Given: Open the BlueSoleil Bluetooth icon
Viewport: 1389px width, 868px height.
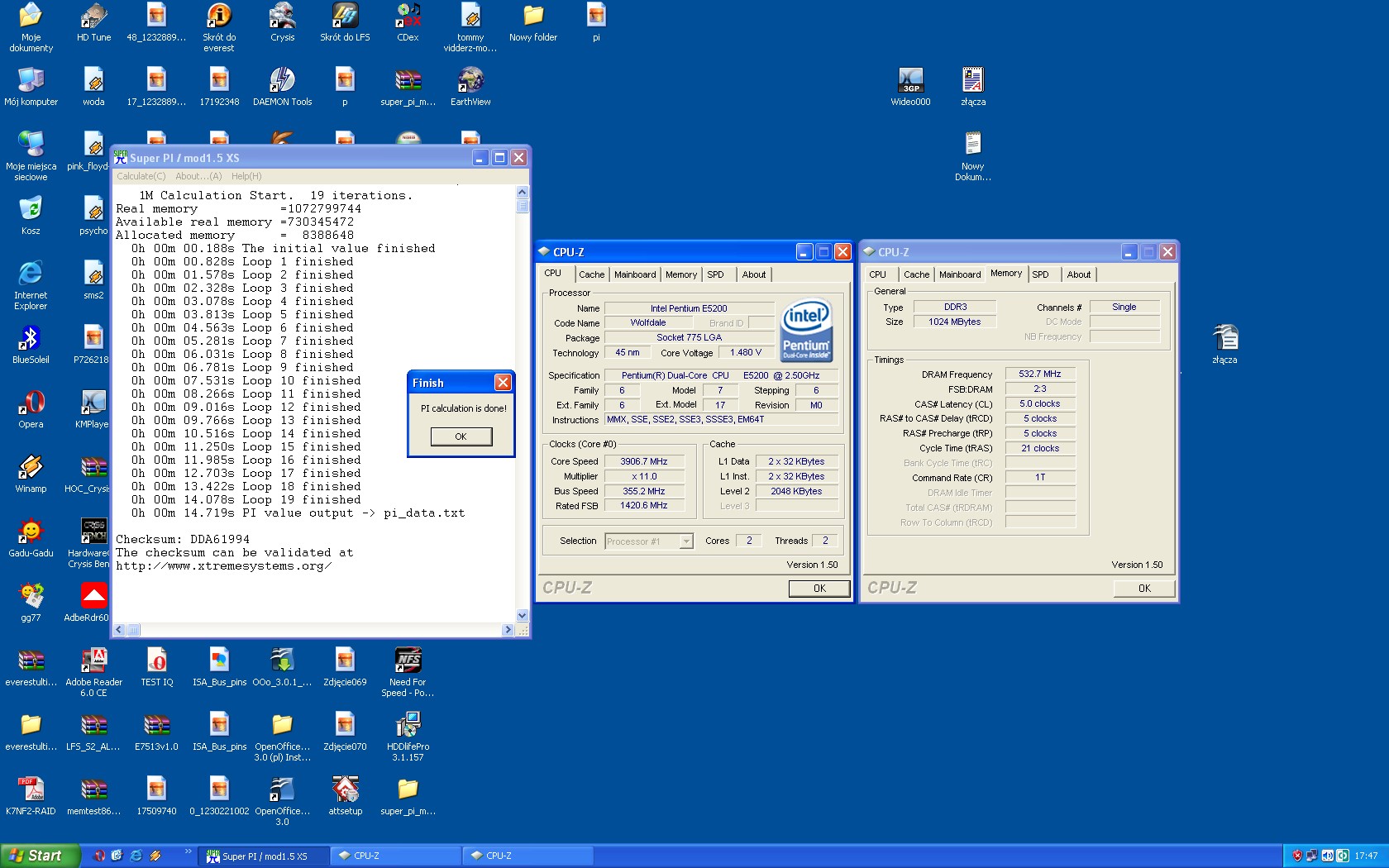Looking at the screenshot, I should tap(31, 340).
